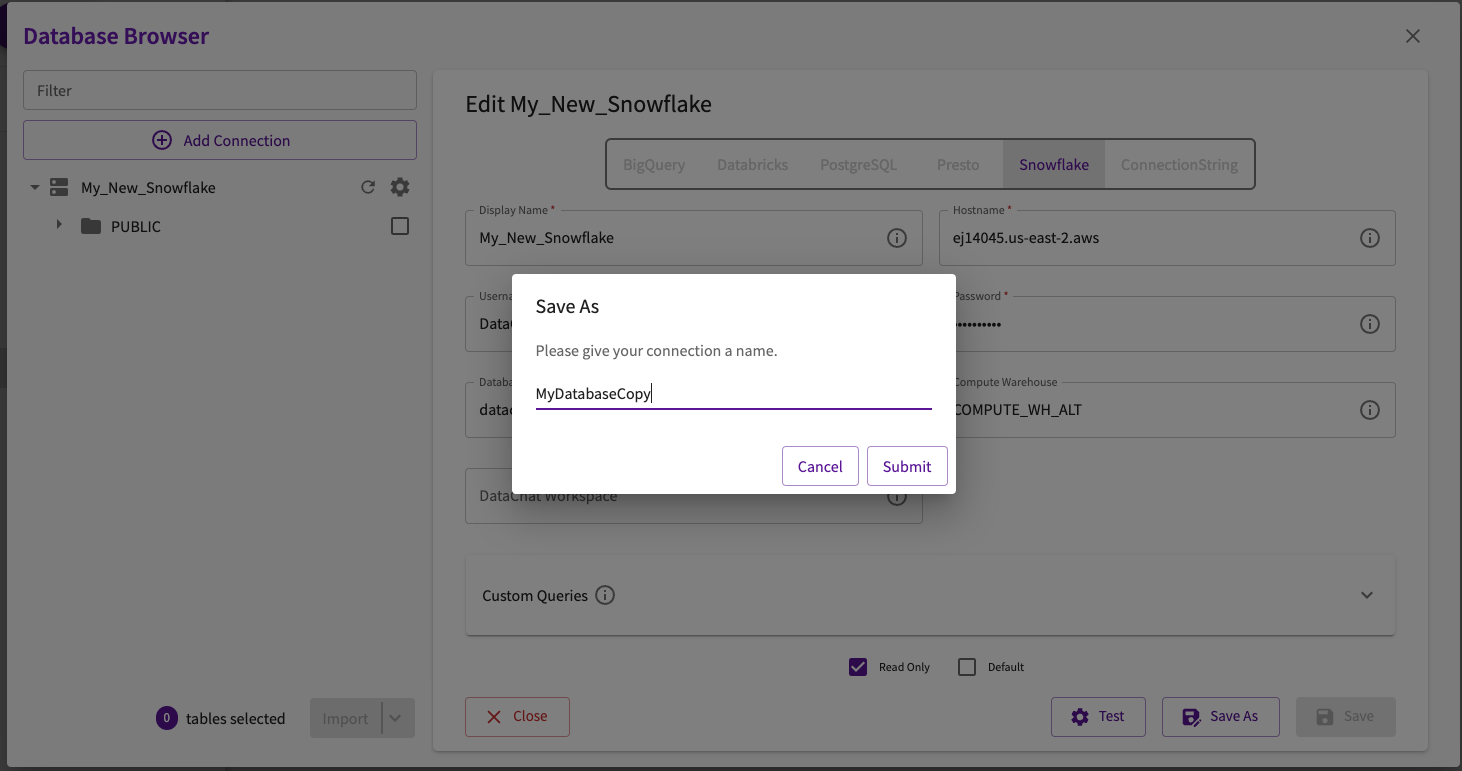Expand the PUBLIC schema node
Image resolution: width=1462 pixels, height=771 pixels.
pyautogui.click(x=59, y=225)
